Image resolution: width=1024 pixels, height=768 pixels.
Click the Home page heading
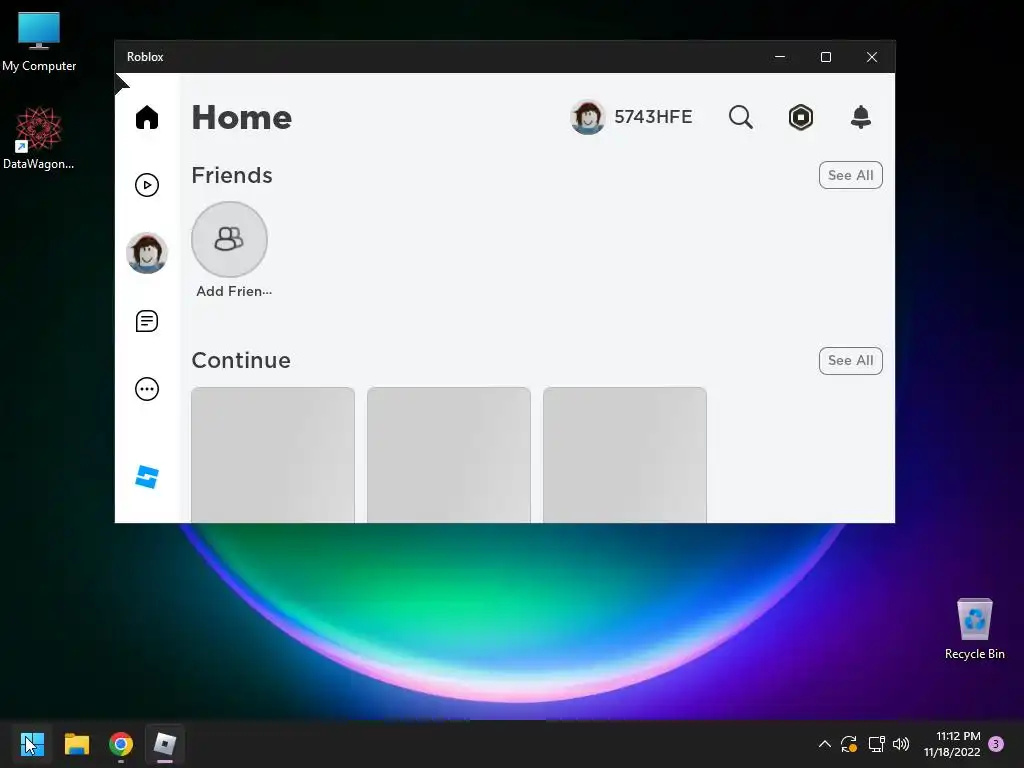242,118
